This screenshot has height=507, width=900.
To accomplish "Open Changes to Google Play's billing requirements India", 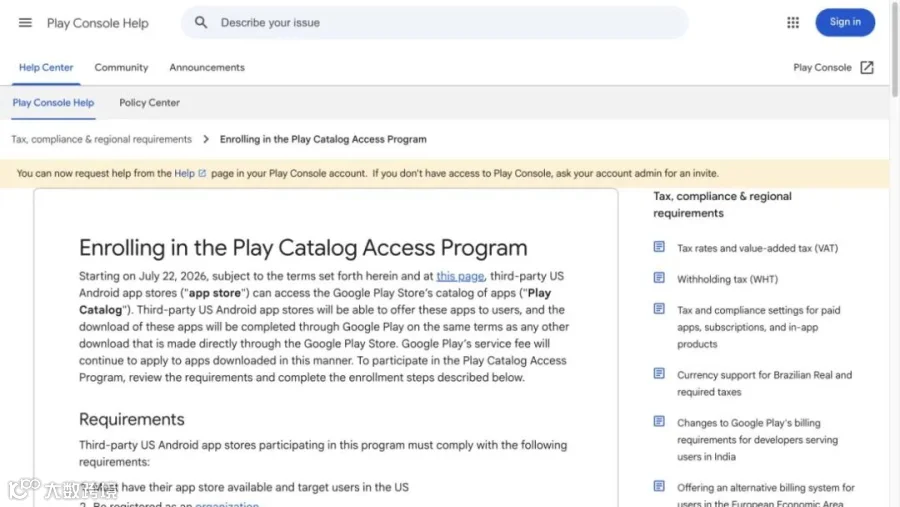I will (x=757, y=439).
